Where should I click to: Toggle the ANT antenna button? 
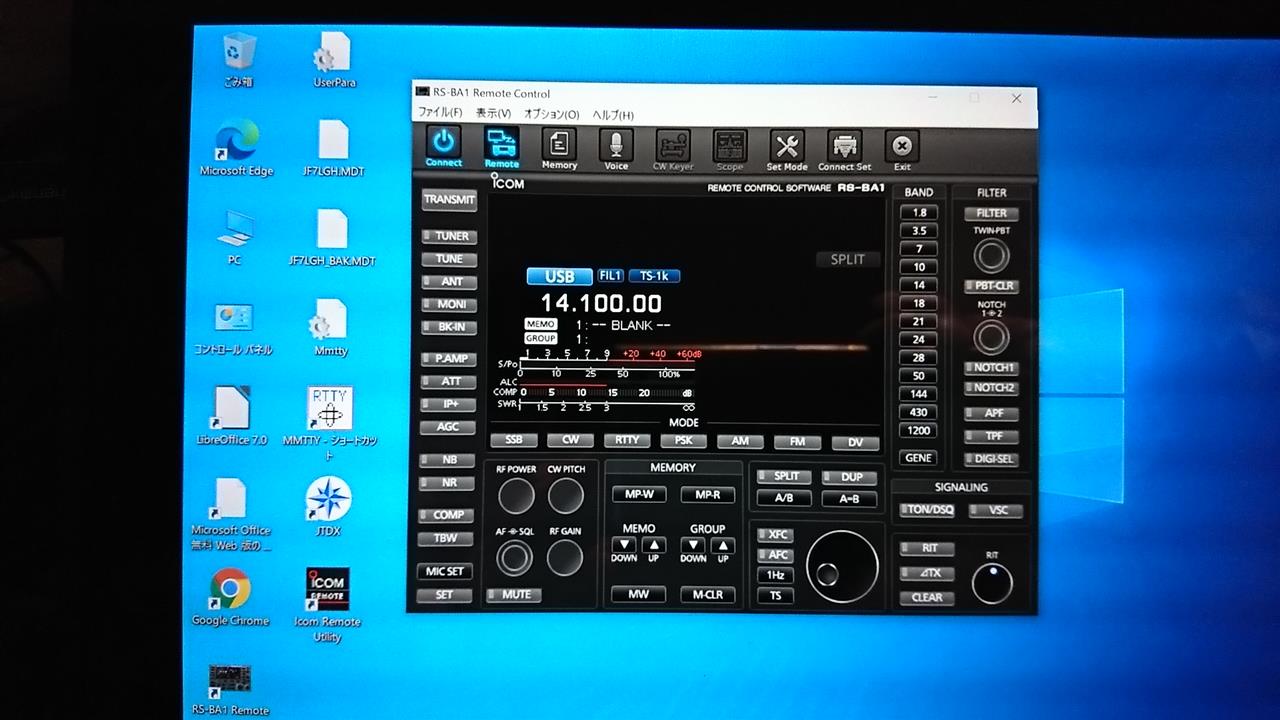450,282
